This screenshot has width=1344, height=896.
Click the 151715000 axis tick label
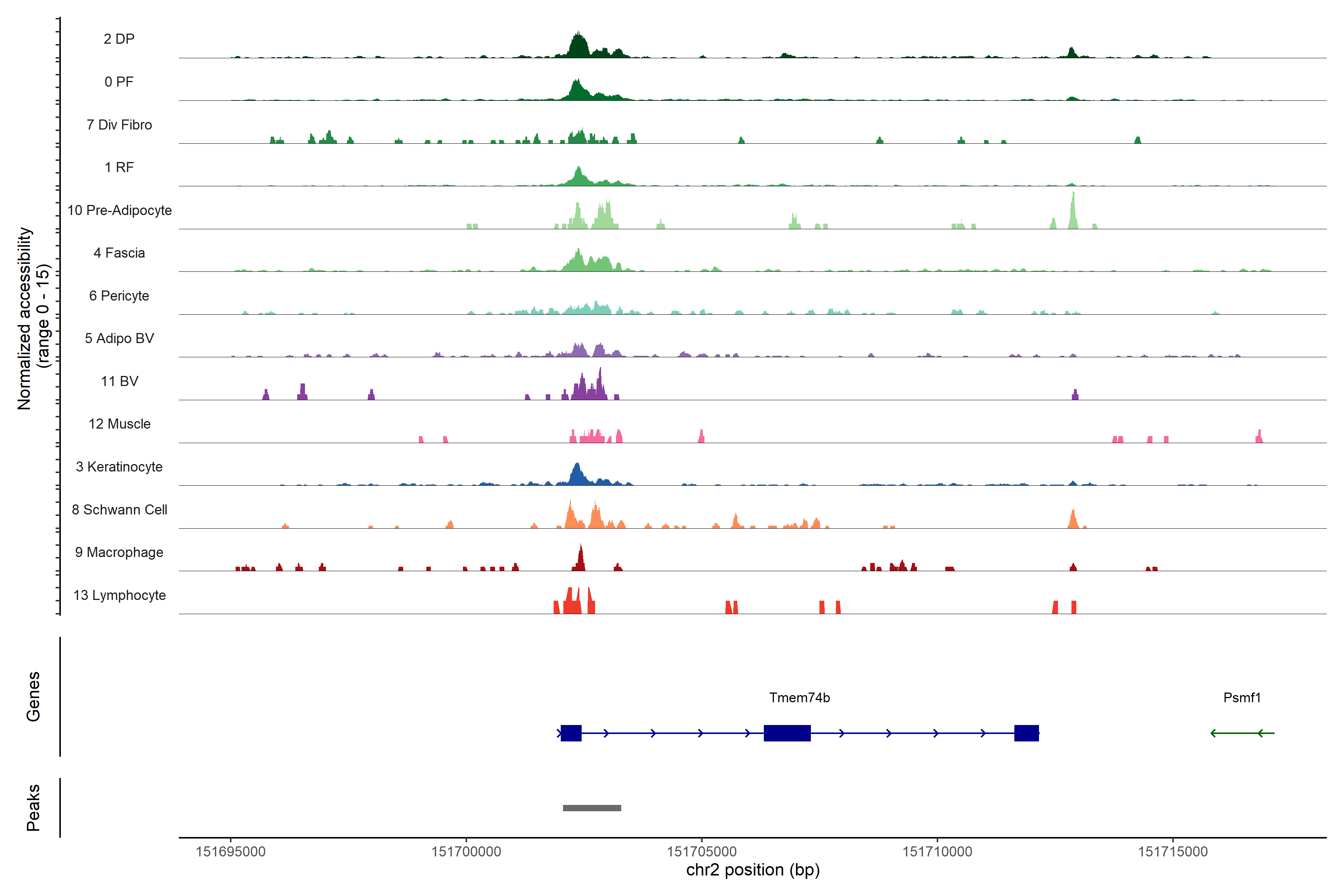point(1173,852)
